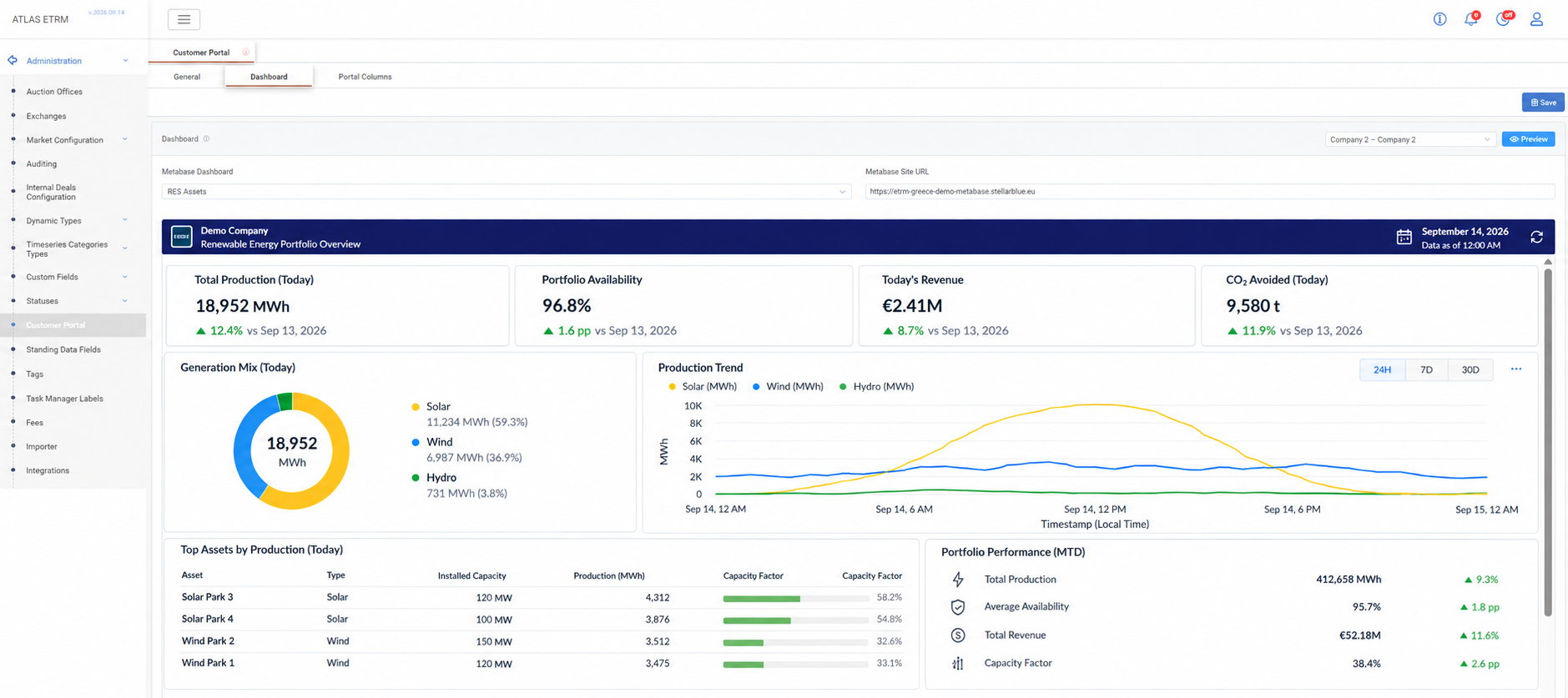
Task: Open the Company 2 selector dropdown
Action: click(x=1409, y=139)
